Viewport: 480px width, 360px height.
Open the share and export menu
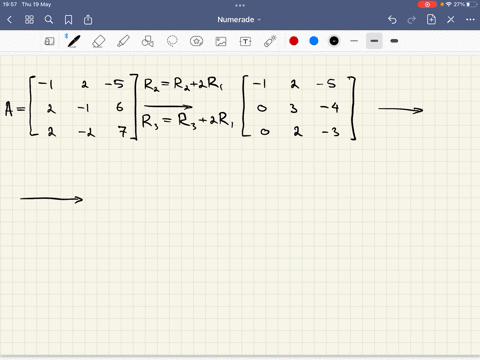88,20
